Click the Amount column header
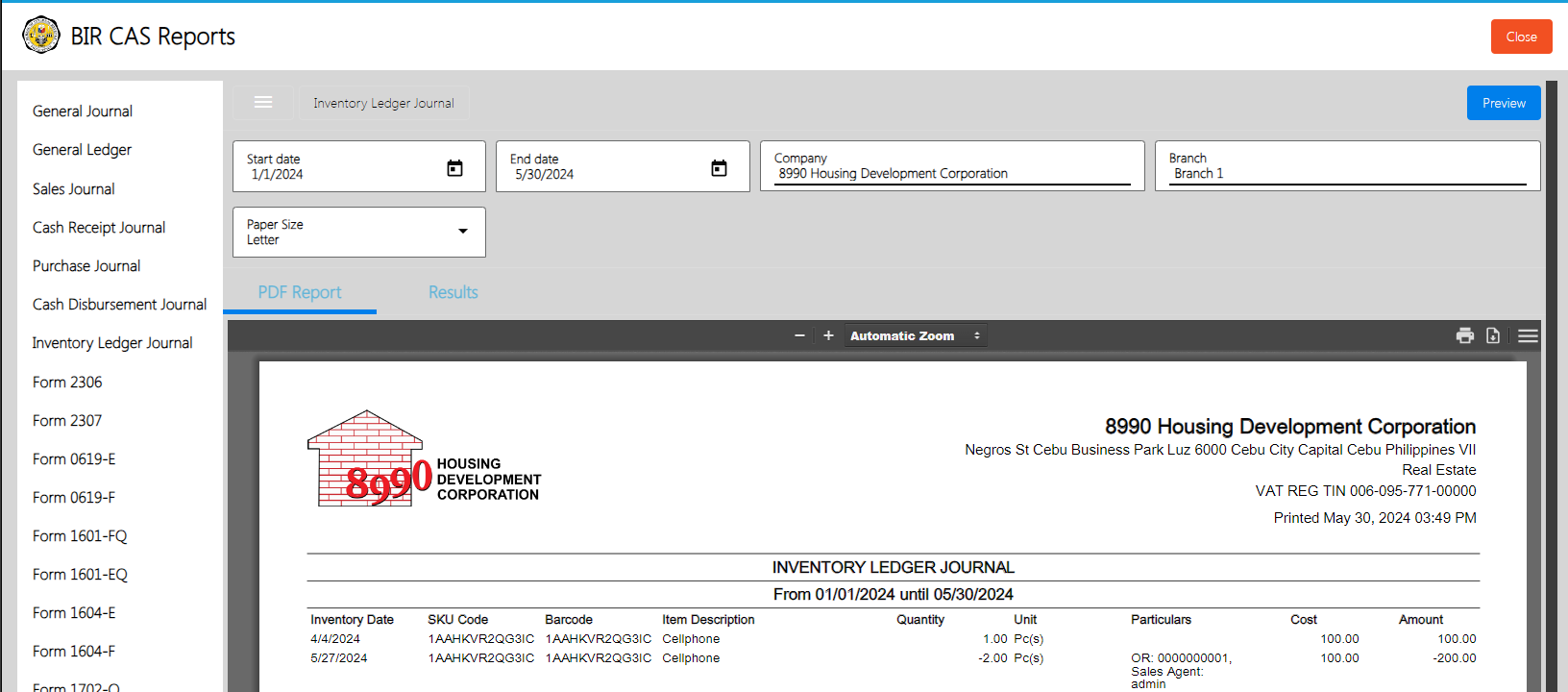The height and width of the screenshot is (692, 1568). [x=1421, y=620]
